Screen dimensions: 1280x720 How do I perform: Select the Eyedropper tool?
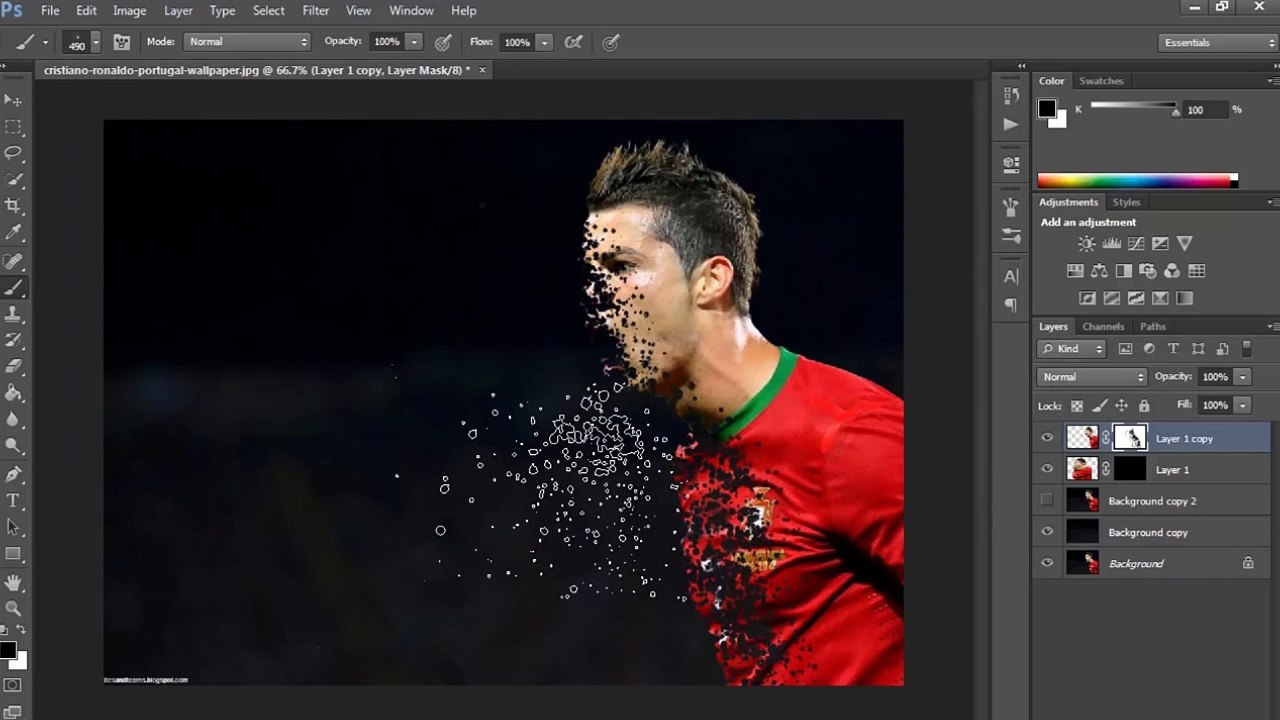13,233
